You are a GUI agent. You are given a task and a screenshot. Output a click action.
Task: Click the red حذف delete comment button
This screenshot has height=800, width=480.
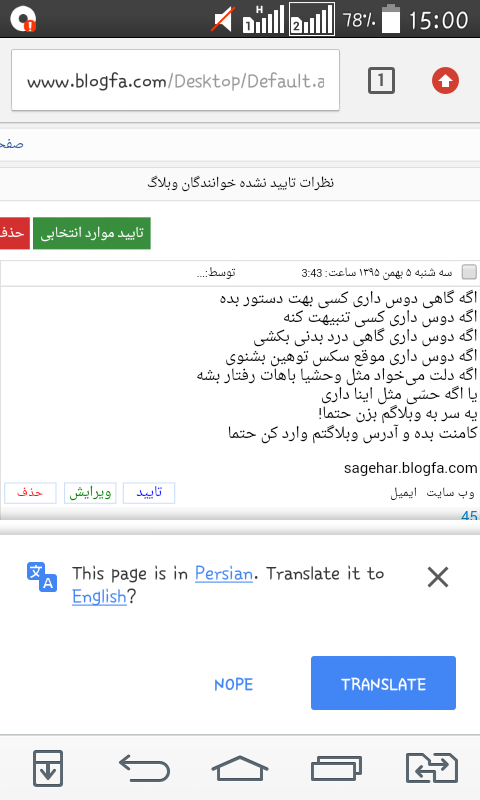[x=30, y=493]
